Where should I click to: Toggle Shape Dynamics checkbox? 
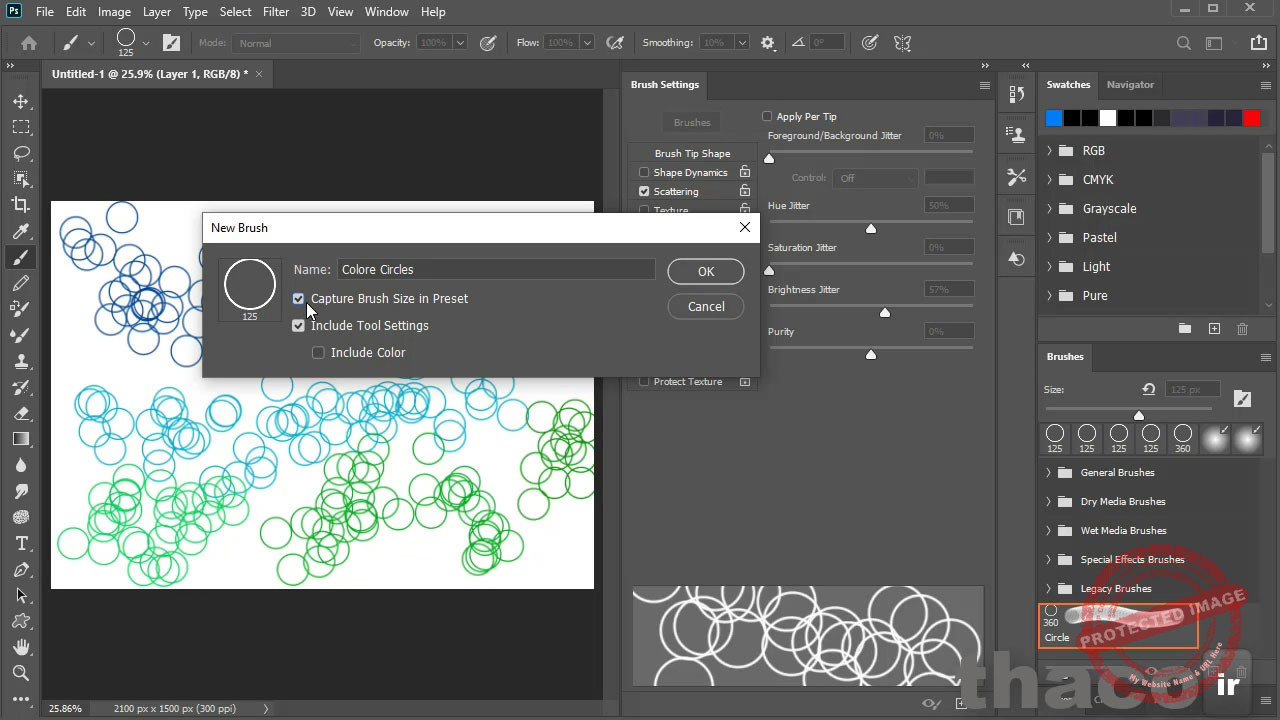(644, 173)
